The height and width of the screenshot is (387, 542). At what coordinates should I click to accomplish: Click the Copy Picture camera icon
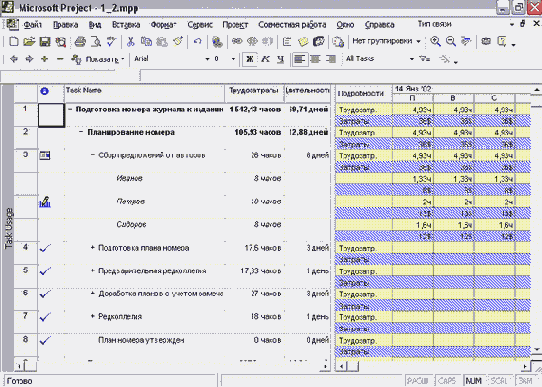486,42
